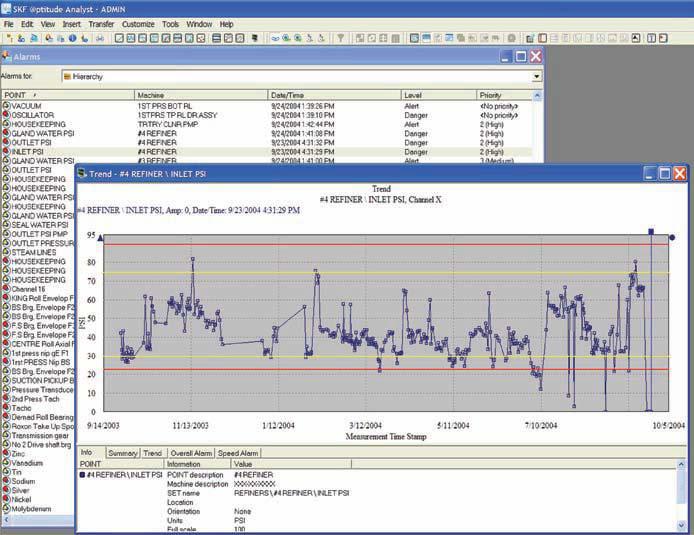Click the Date/Time column header

coord(334,95)
